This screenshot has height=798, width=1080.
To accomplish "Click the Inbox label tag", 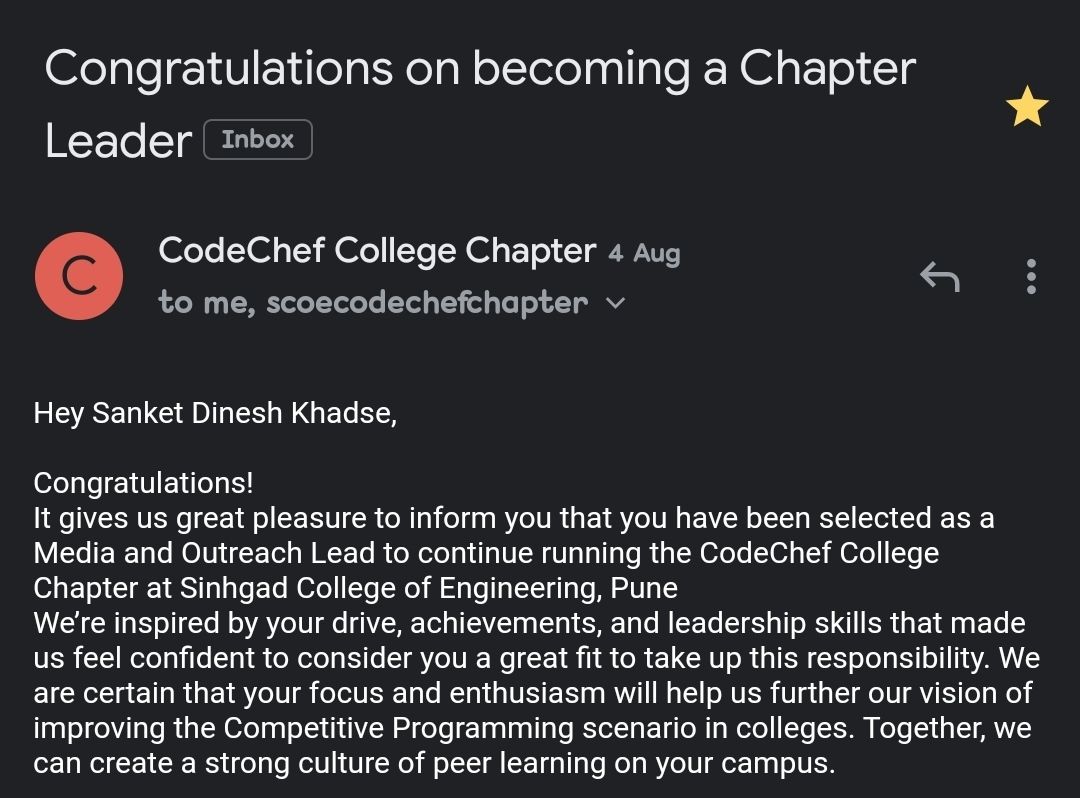I will [x=258, y=140].
